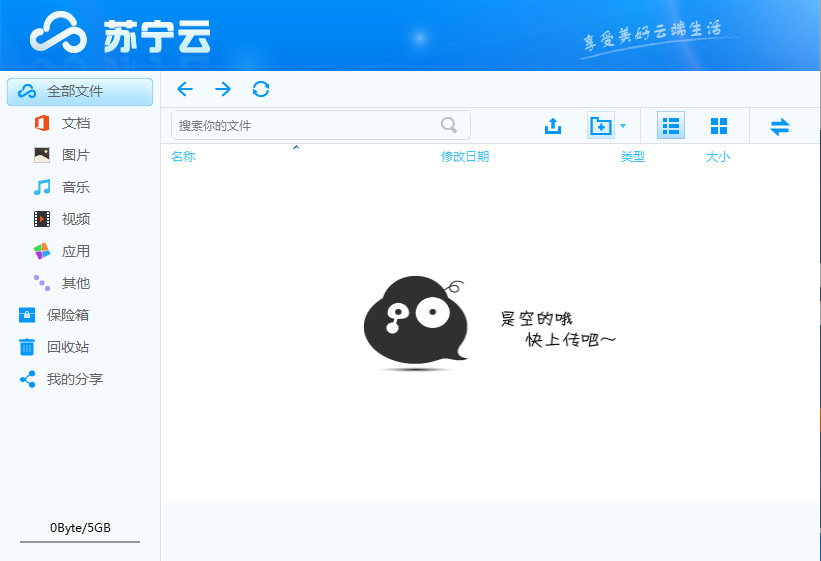Go forward with the right arrow

(x=223, y=89)
